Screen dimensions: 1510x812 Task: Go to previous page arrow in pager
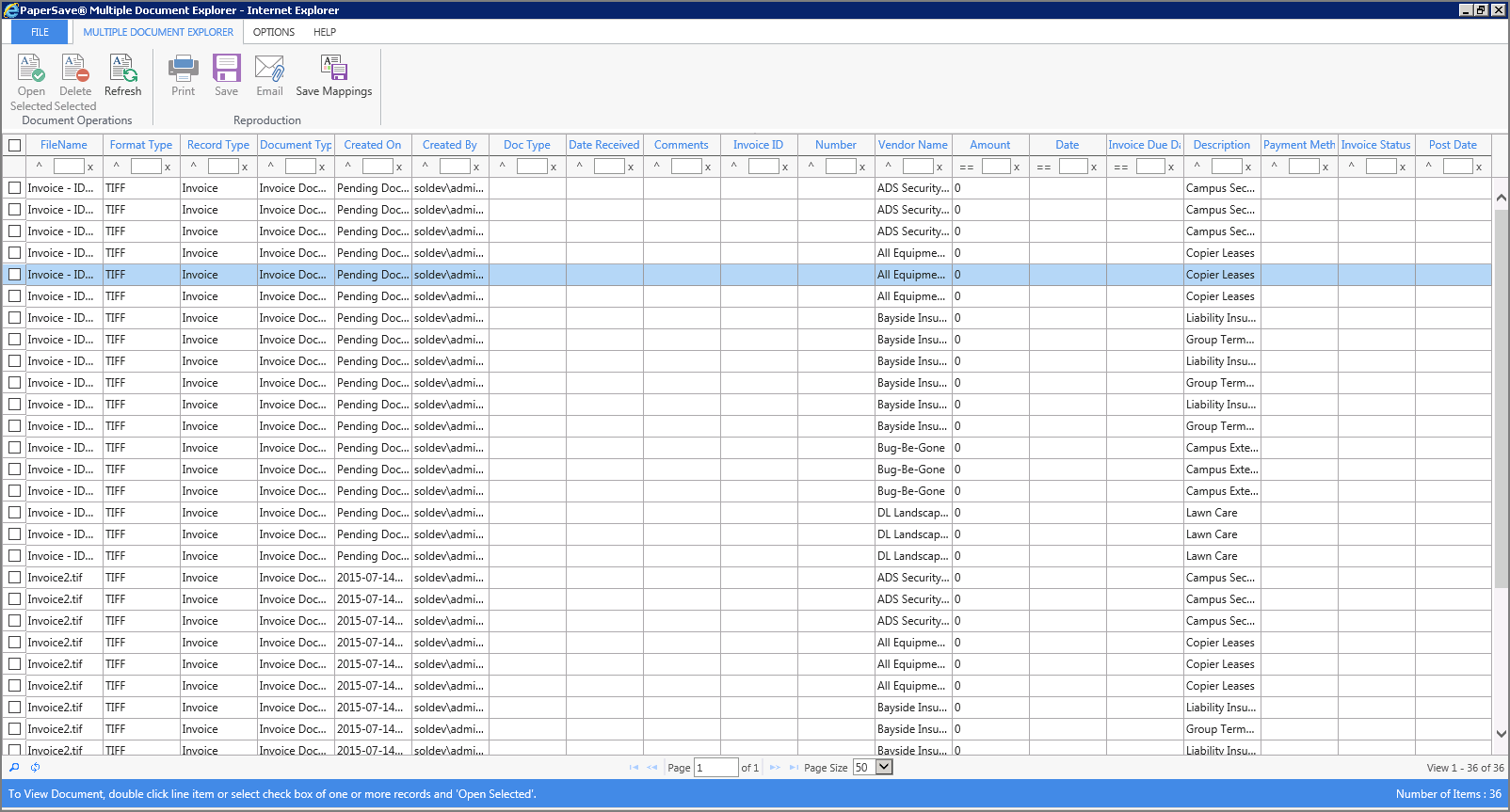652,767
